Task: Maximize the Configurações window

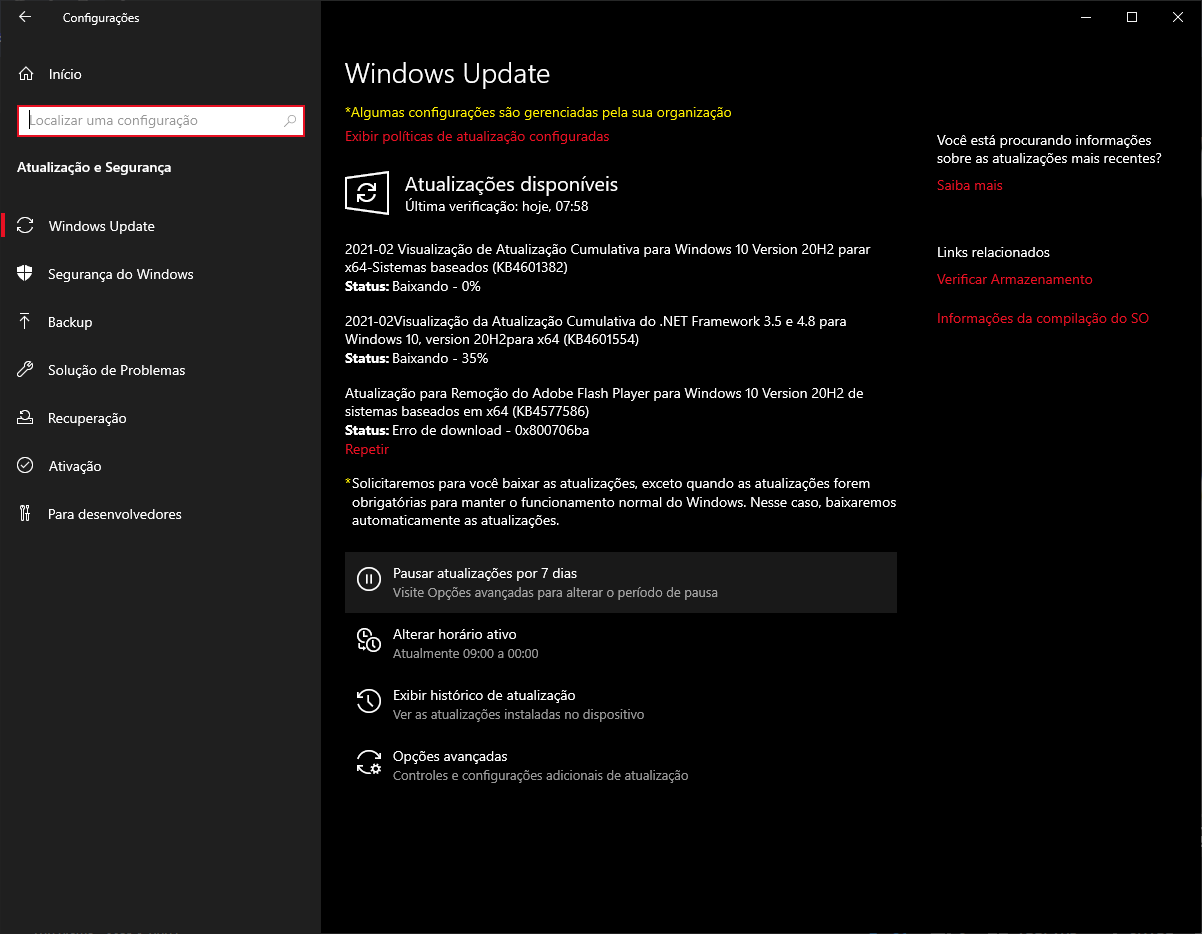Action: tap(1132, 17)
